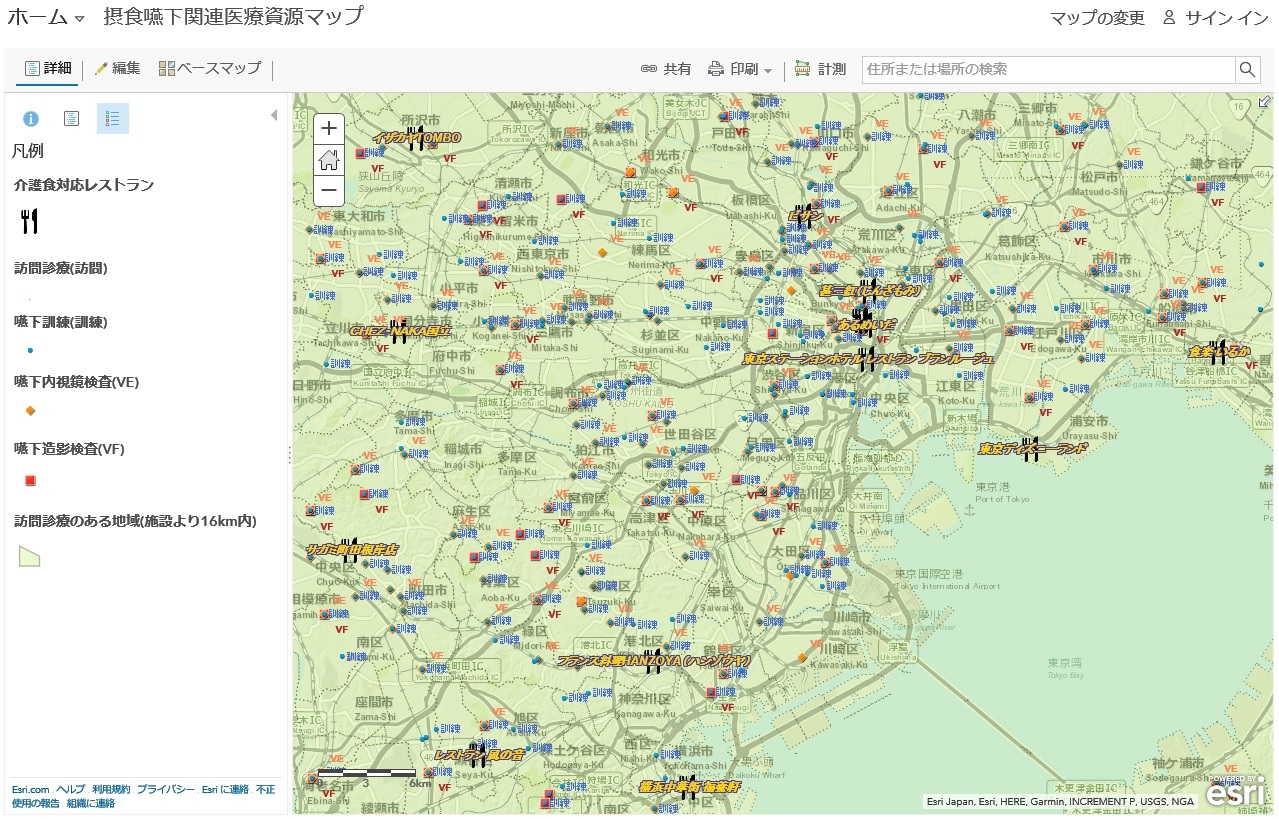This screenshot has height=819, width=1279.
Task: Show the Contents layer list icon
Action: pyautogui.click(x=71, y=119)
